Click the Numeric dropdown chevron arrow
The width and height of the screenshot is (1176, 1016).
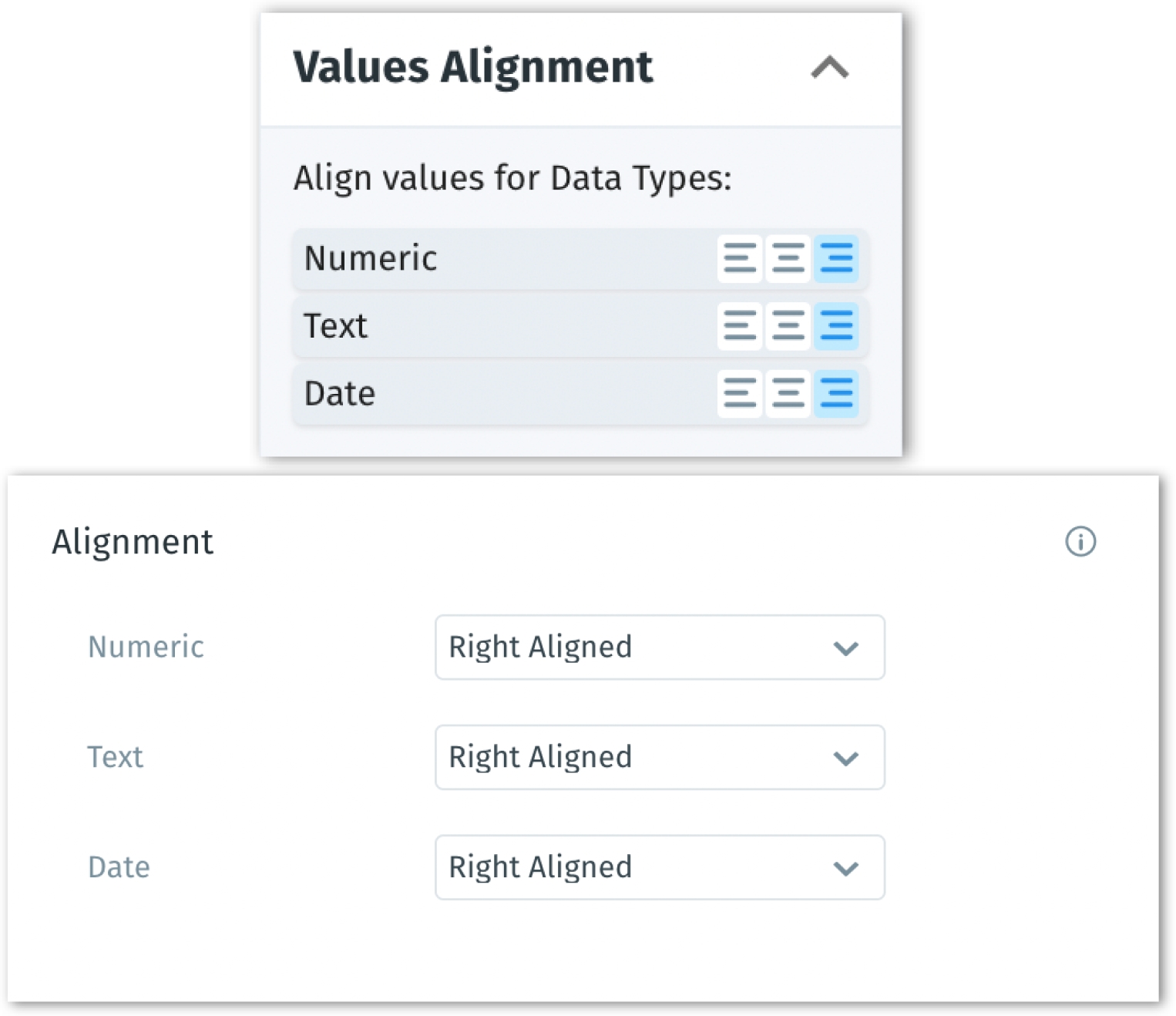click(x=846, y=648)
